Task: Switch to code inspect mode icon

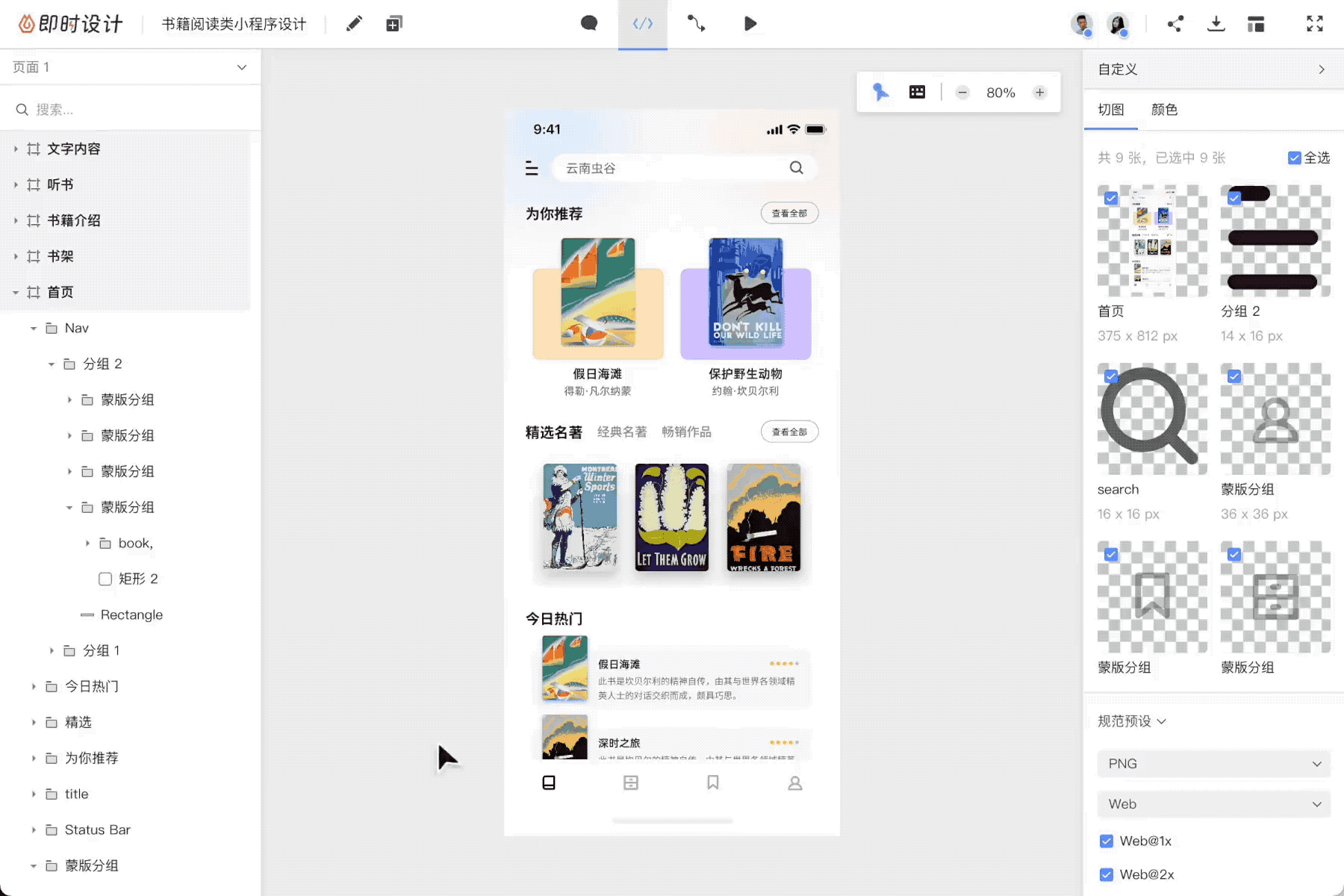Action: 643,24
